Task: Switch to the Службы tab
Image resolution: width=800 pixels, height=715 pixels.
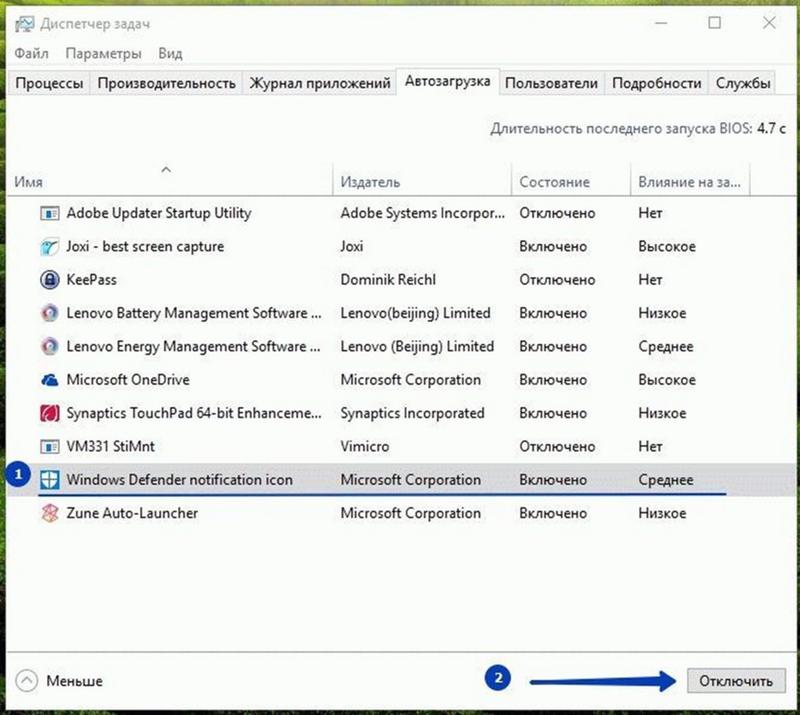Action: (743, 83)
